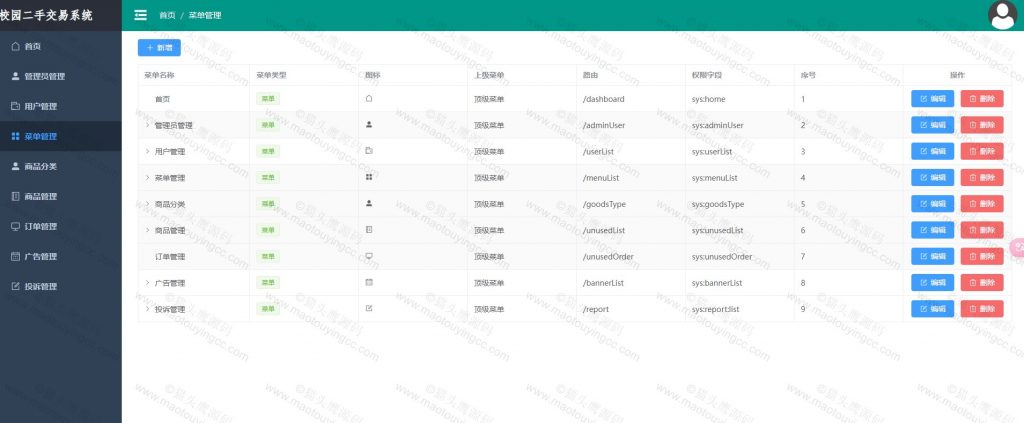The height and width of the screenshot is (423, 1024).
Task: Open the user avatar in top right
Action: click(1002, 15)
